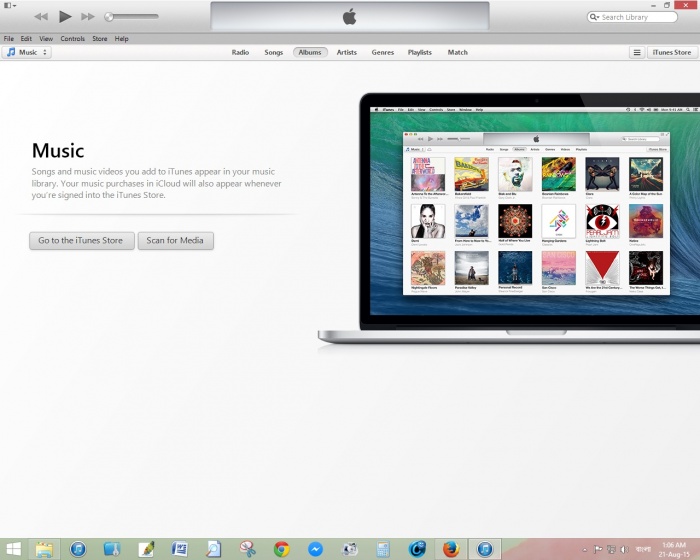Click the list options hamburger icon
700x560 pixels.
click(637, 53)
